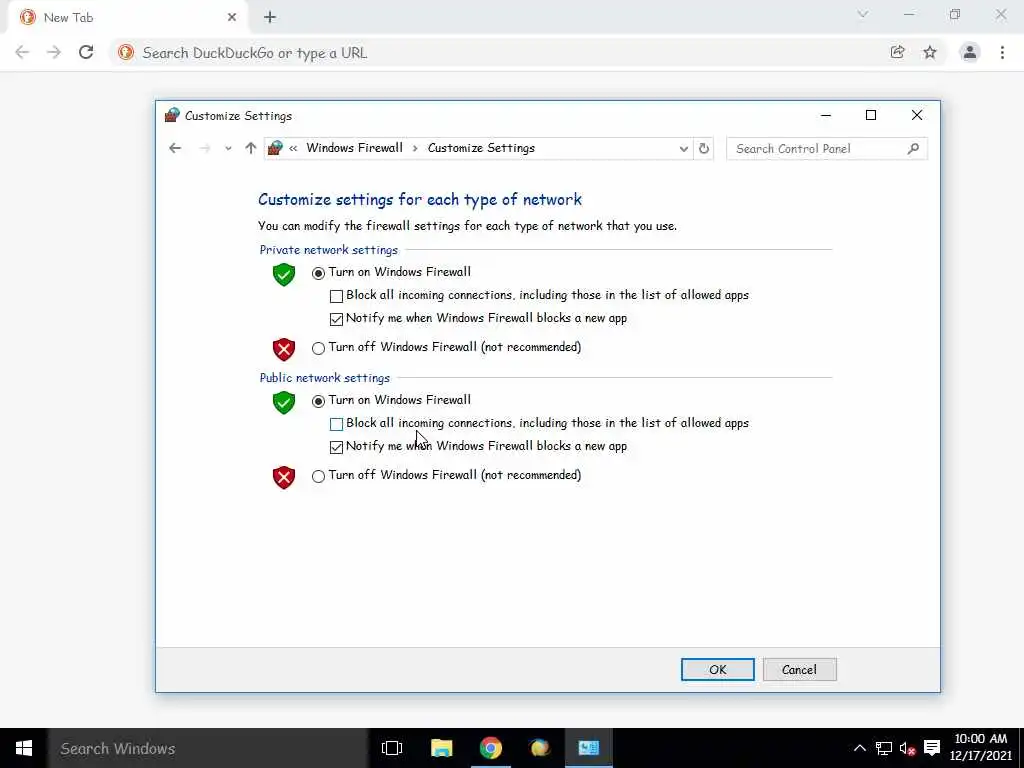Click the firewall icon in the address bar
The image size is (1024, 768).
275,148
